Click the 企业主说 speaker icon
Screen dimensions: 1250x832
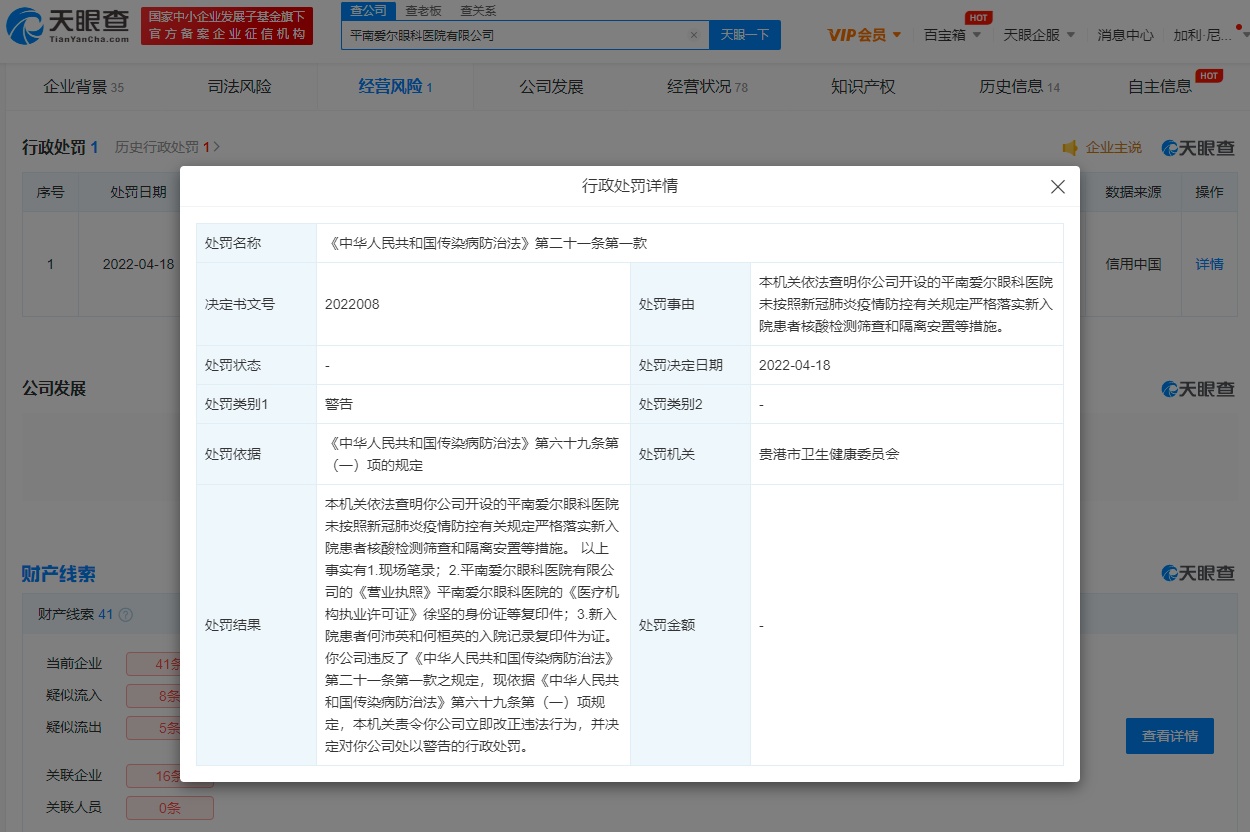pyautogui.click(x=1070, y=148)
